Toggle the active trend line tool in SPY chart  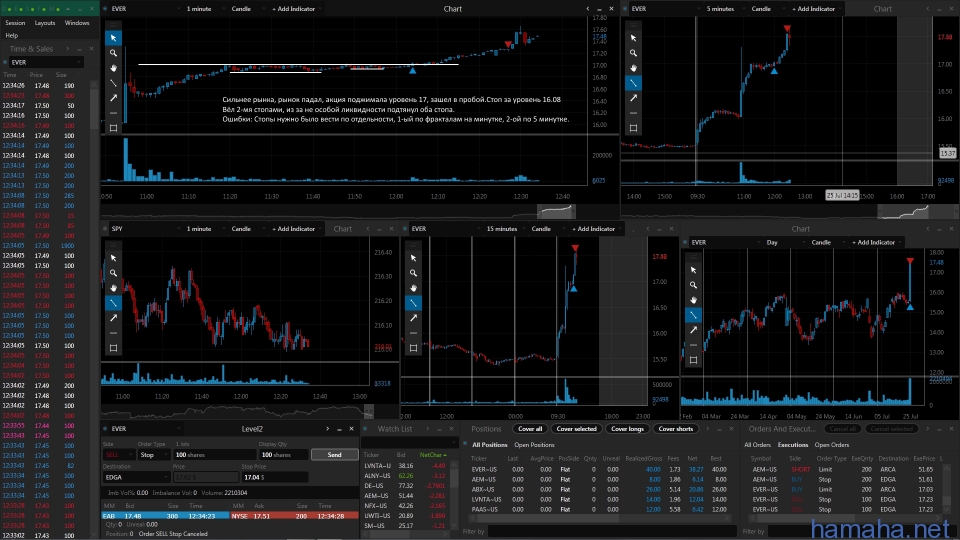click(x=113, y=303)
